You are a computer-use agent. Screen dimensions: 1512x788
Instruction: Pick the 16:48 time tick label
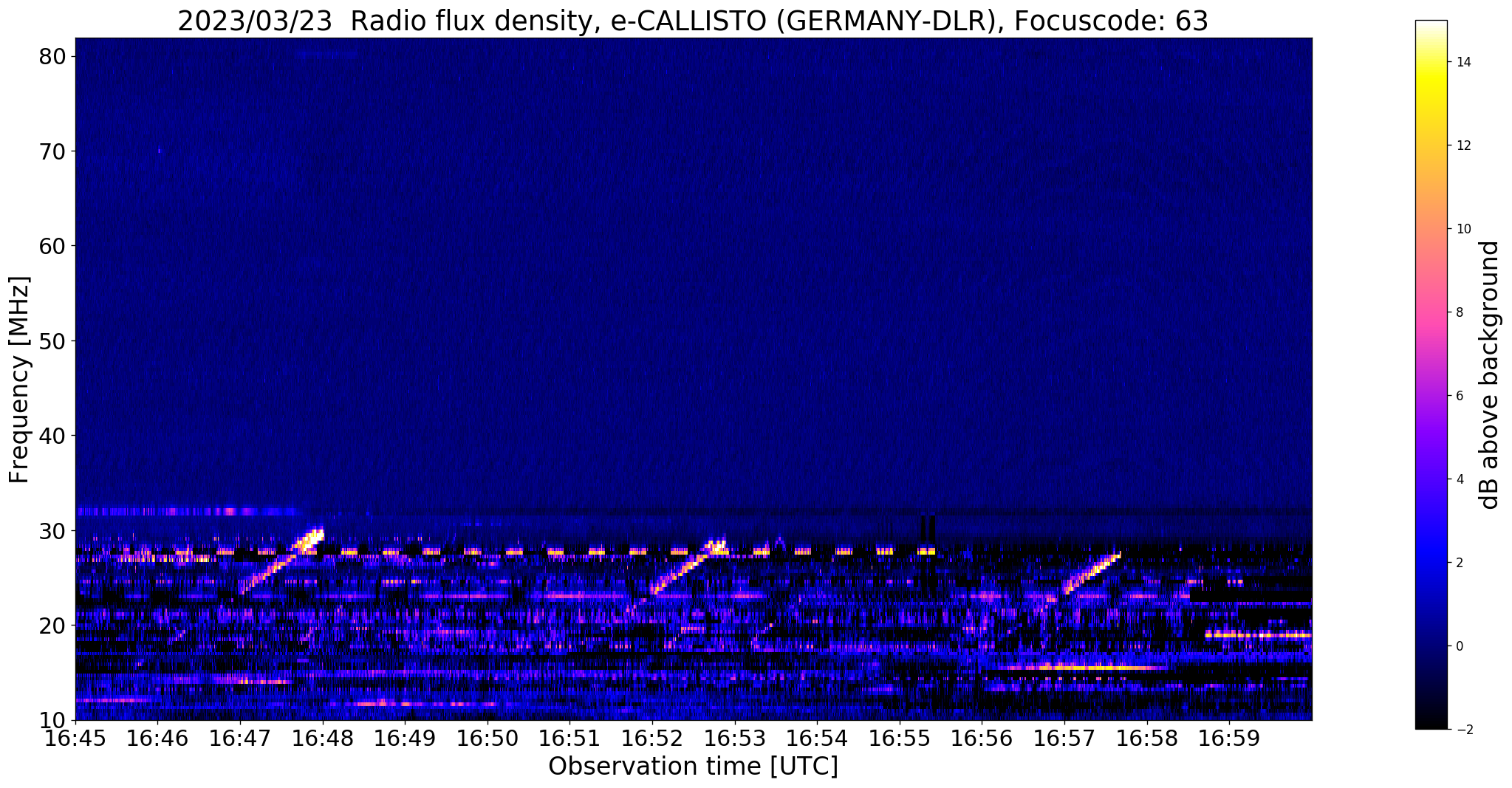tap(323, 739)
